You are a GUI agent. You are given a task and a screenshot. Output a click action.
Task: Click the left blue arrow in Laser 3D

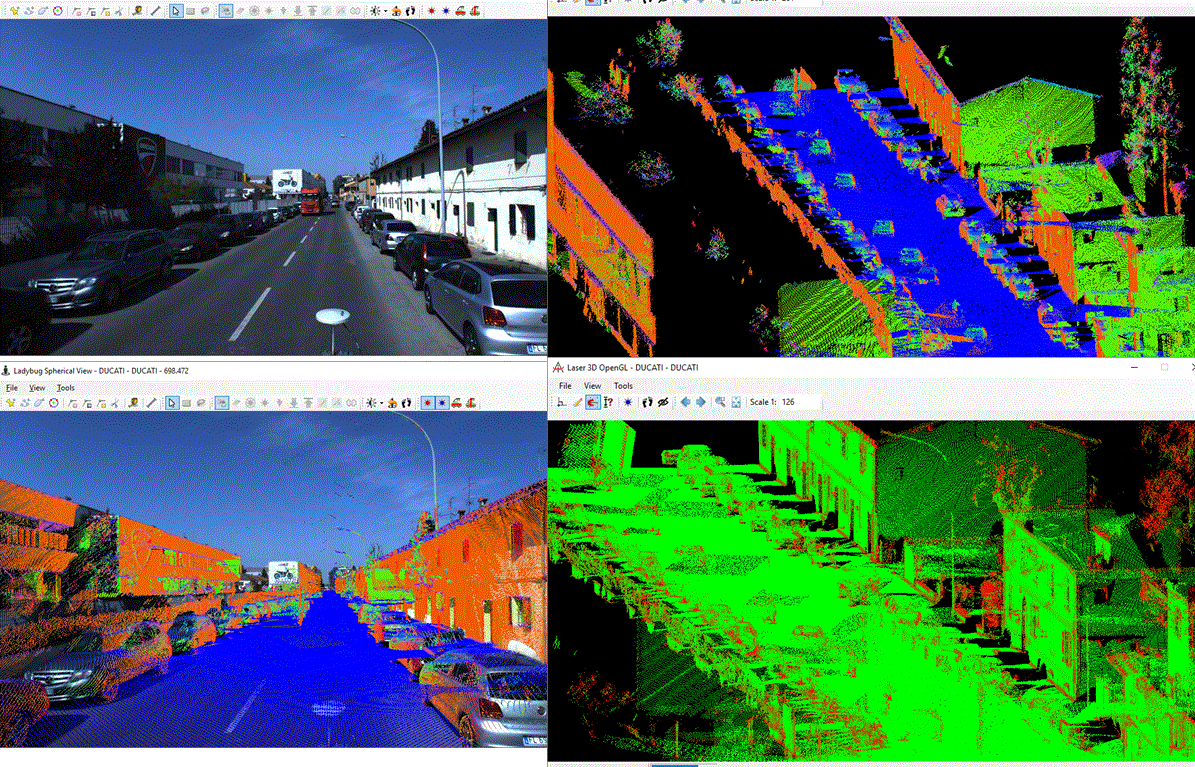click(x=685, y=402)
